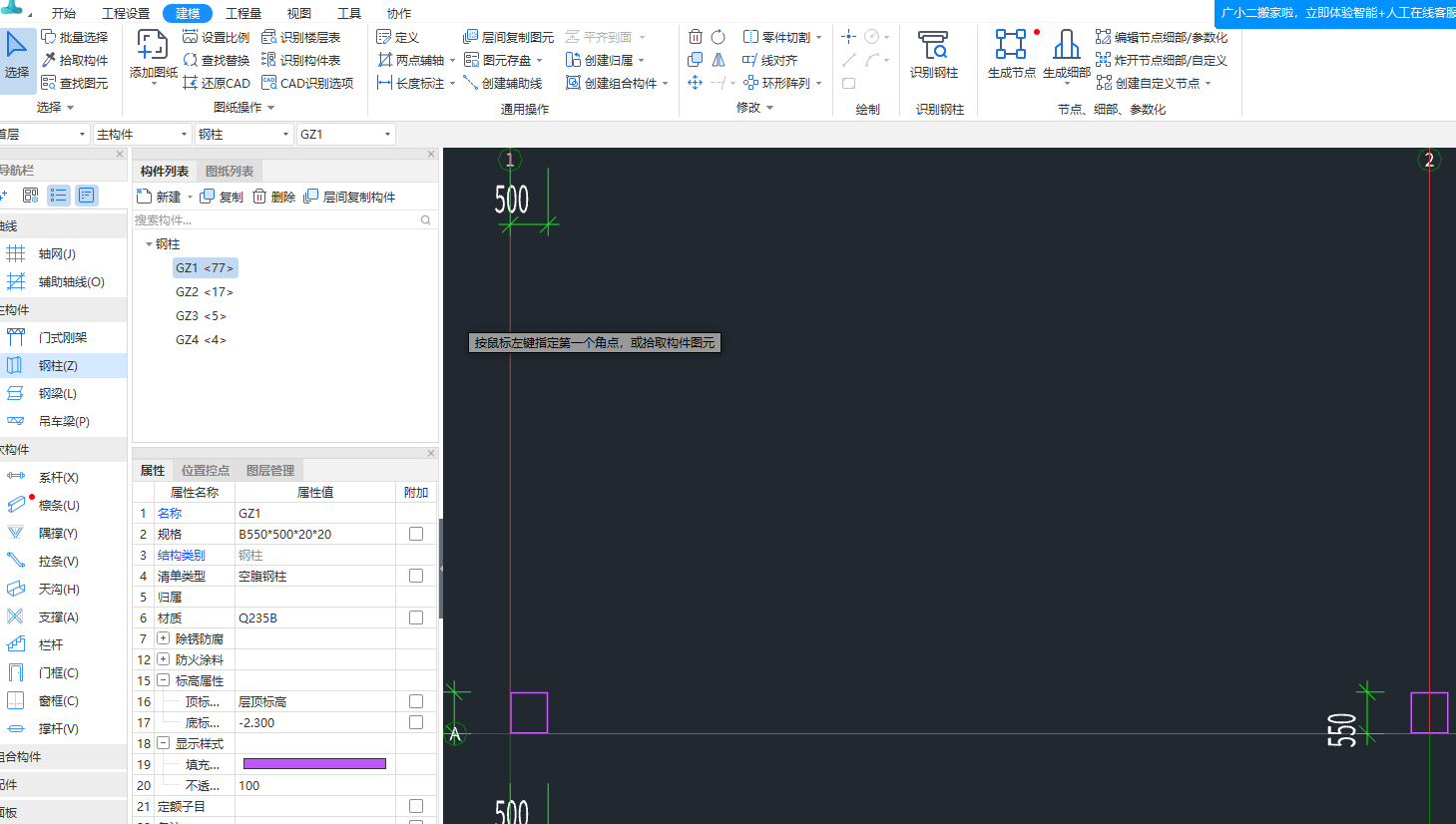Toggle the 材质 row checkbox
The height and width of the screenshot is (824, 1456).
point(416,618)
